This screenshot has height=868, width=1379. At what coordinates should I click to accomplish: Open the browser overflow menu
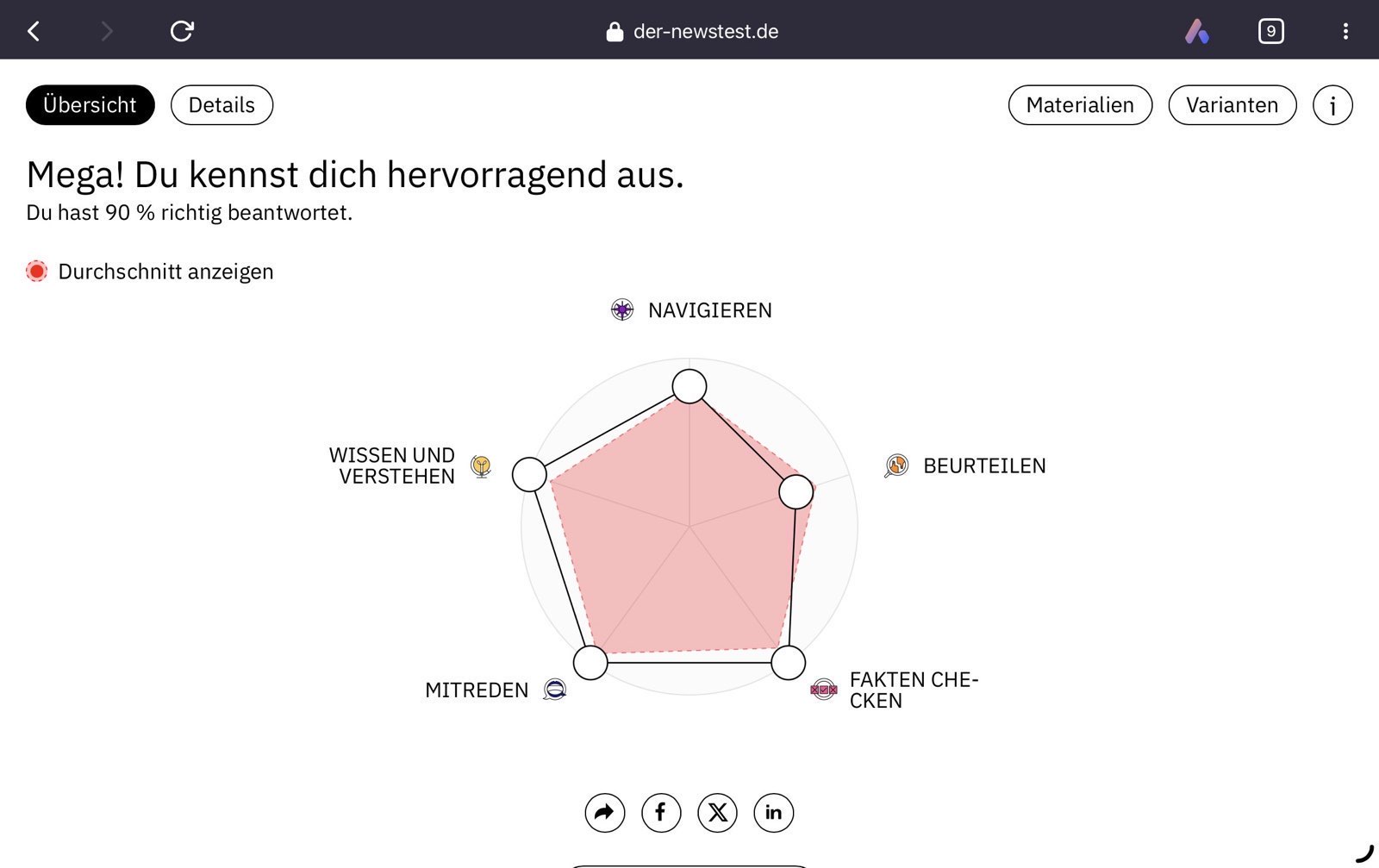pyautogui.click(x=1345, y=31)
